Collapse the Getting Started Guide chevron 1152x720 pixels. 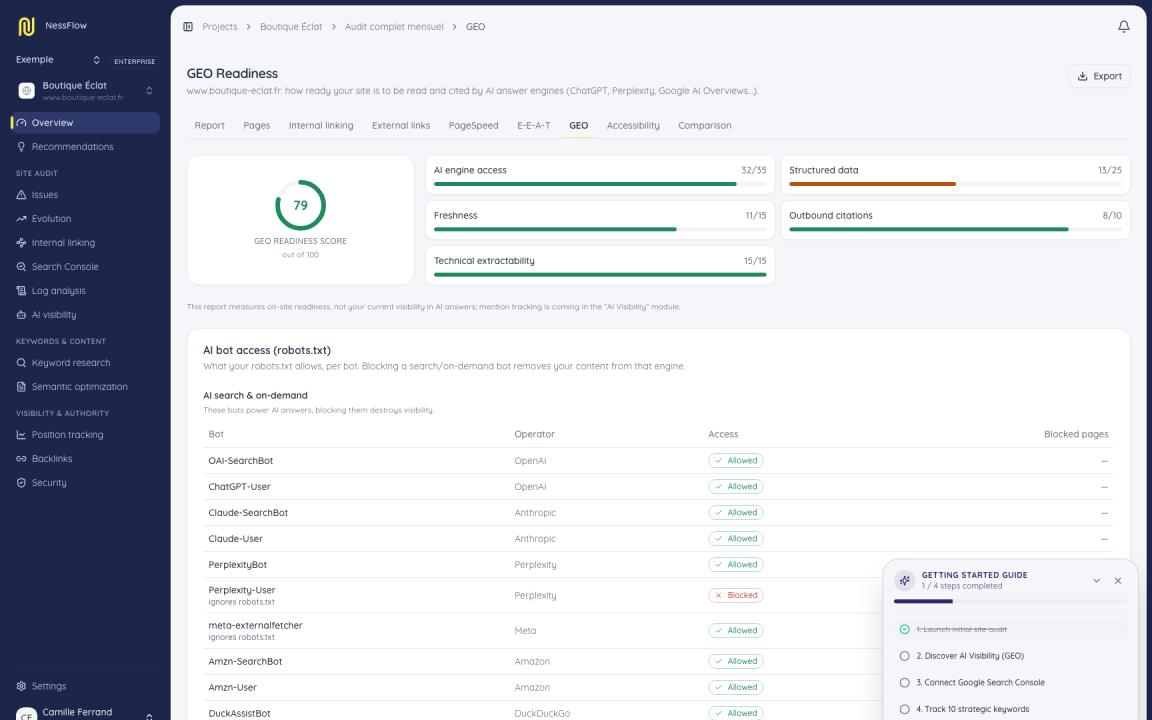tap(1096, 580)
